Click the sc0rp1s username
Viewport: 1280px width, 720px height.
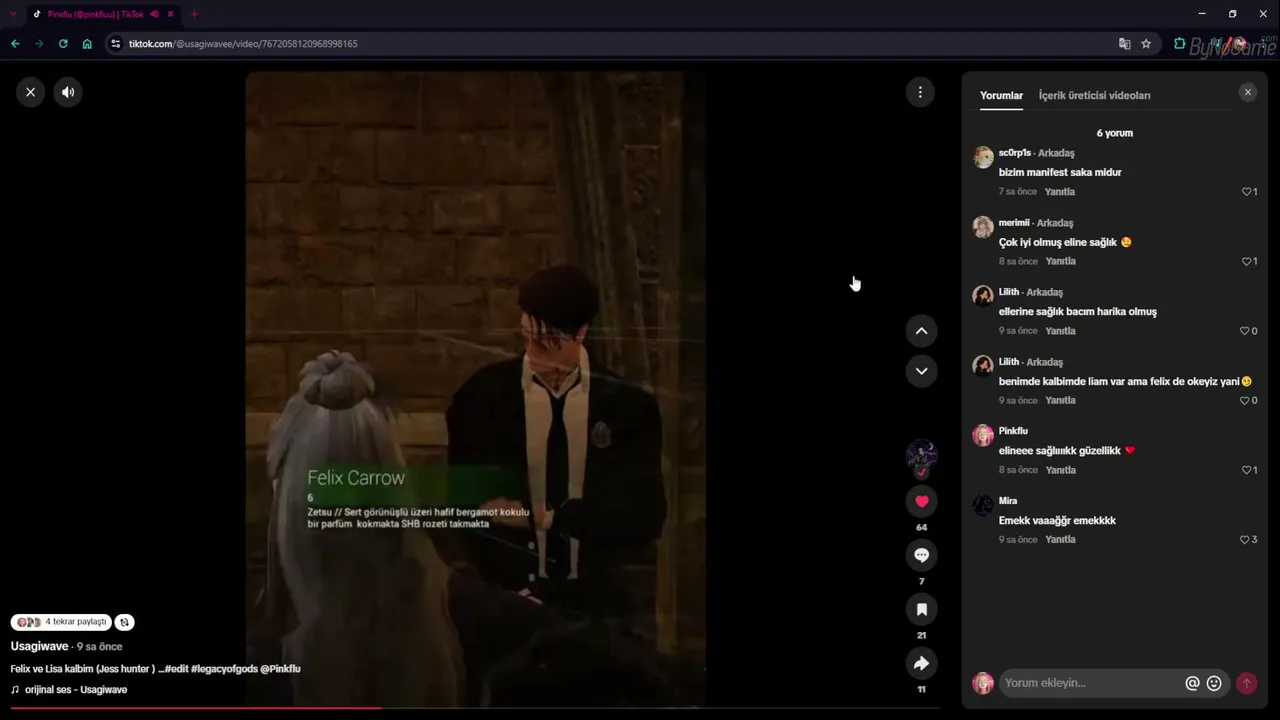click(x=1014, y=153)
